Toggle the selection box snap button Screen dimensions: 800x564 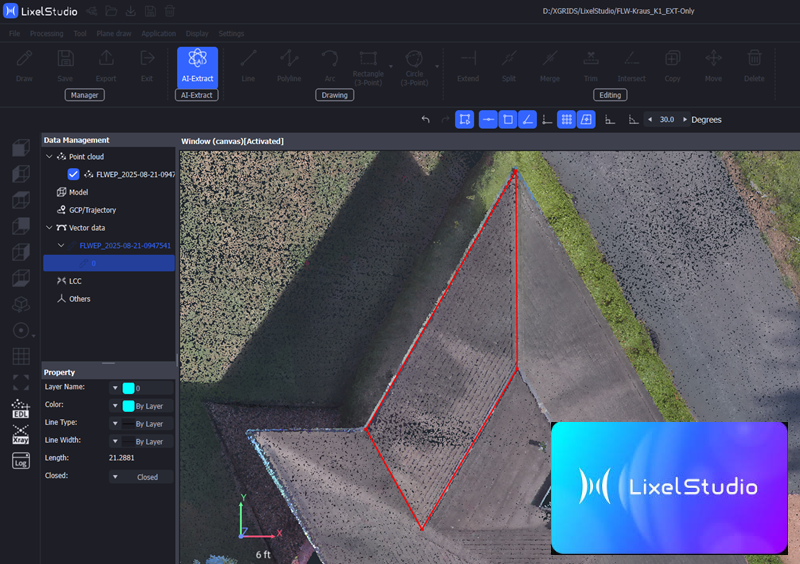(465, 120)
